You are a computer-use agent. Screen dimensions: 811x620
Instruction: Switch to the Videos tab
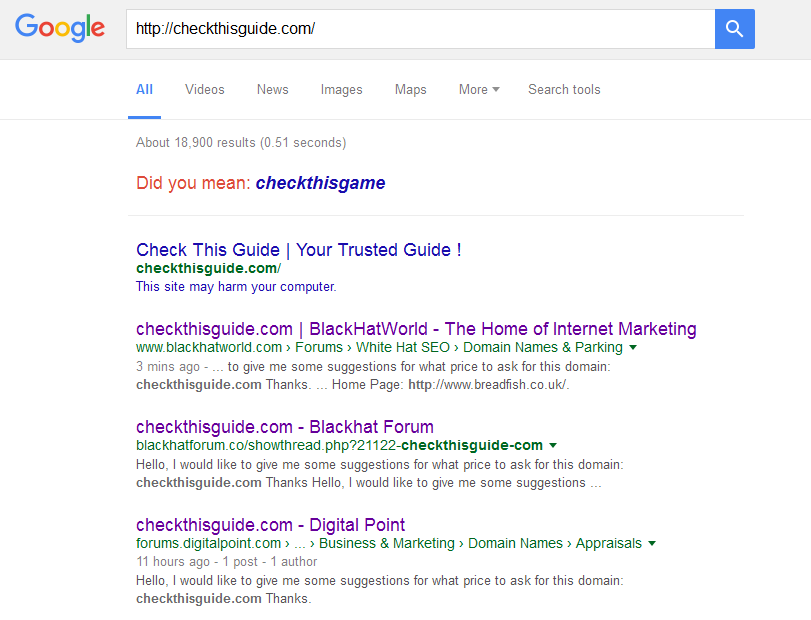pos(205,89)
